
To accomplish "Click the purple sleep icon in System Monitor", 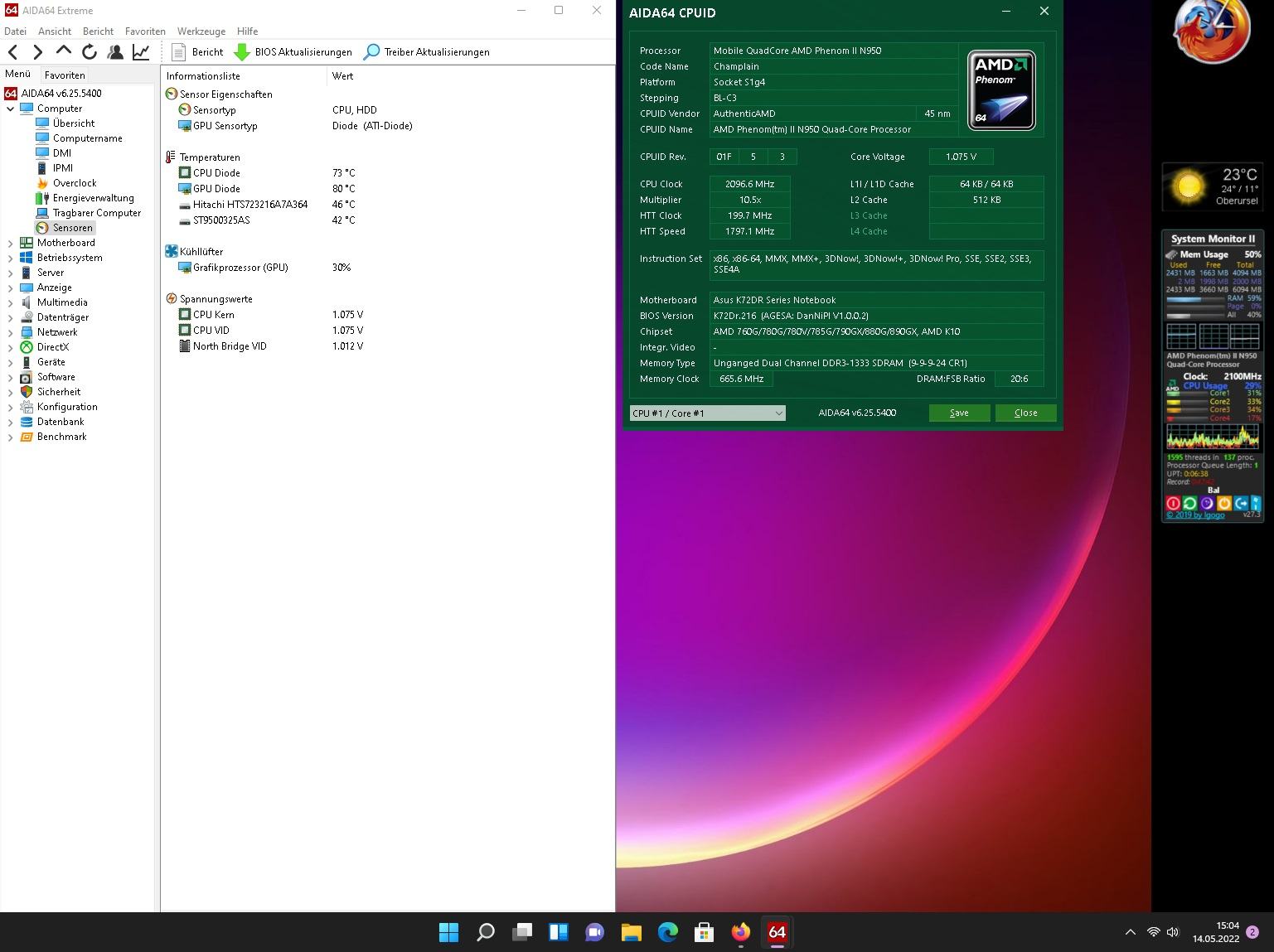I will pos(1207,503).
